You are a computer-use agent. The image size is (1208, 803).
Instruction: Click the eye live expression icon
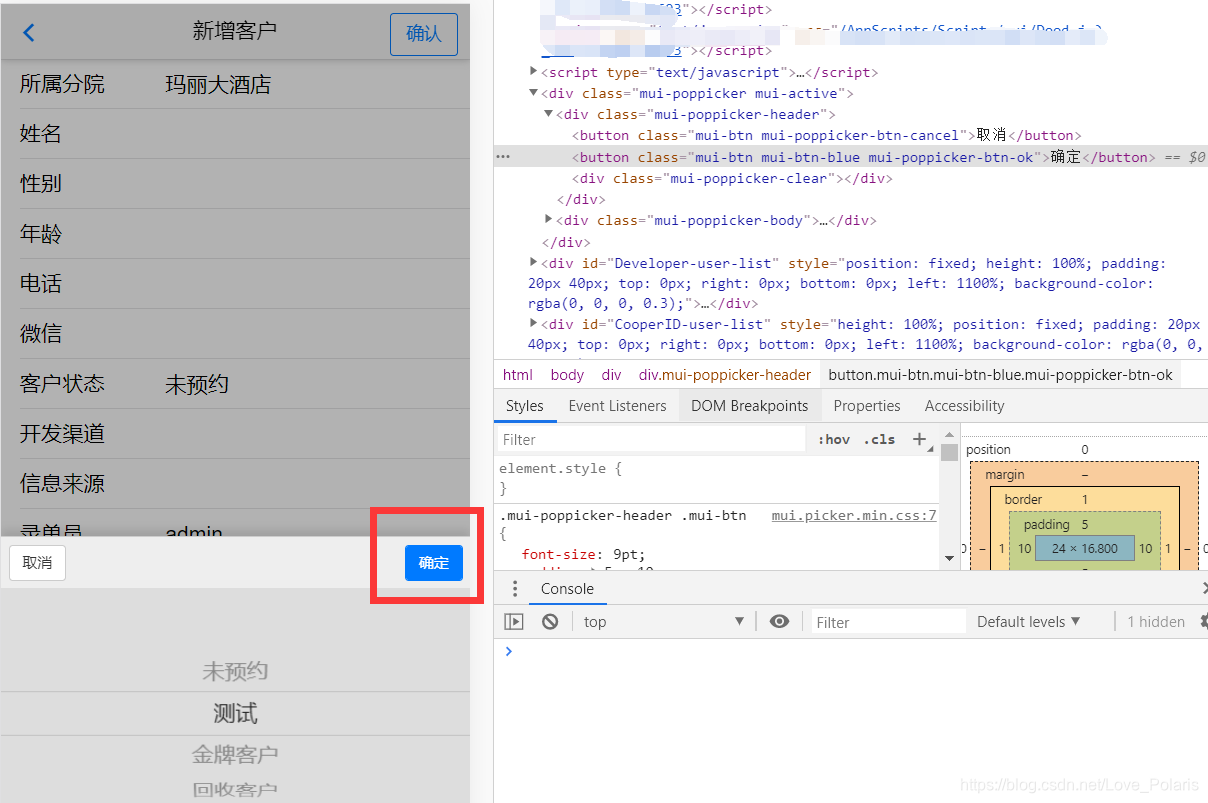[779, 622]
